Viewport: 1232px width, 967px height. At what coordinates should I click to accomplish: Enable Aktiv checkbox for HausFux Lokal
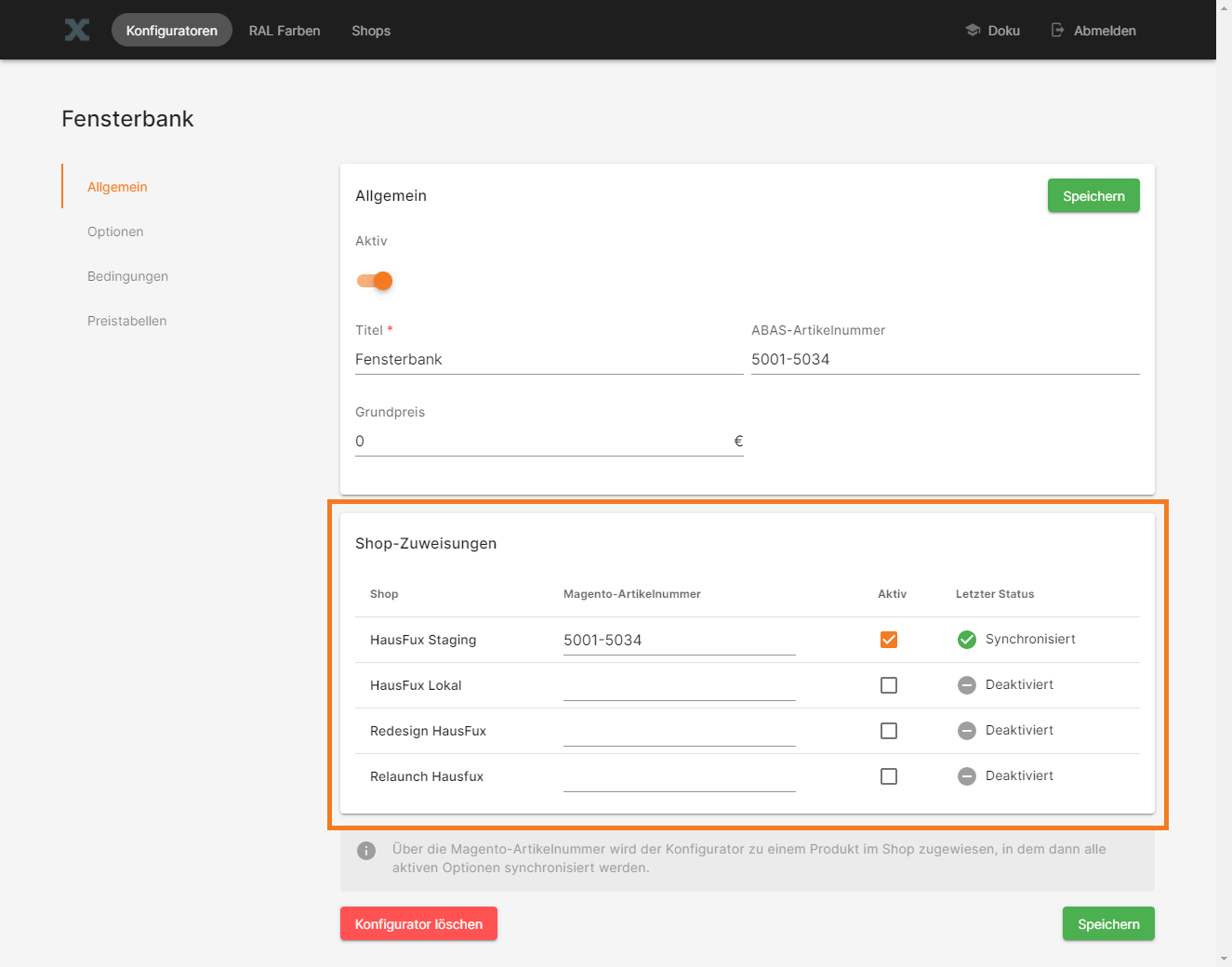[x=889, y=685]
